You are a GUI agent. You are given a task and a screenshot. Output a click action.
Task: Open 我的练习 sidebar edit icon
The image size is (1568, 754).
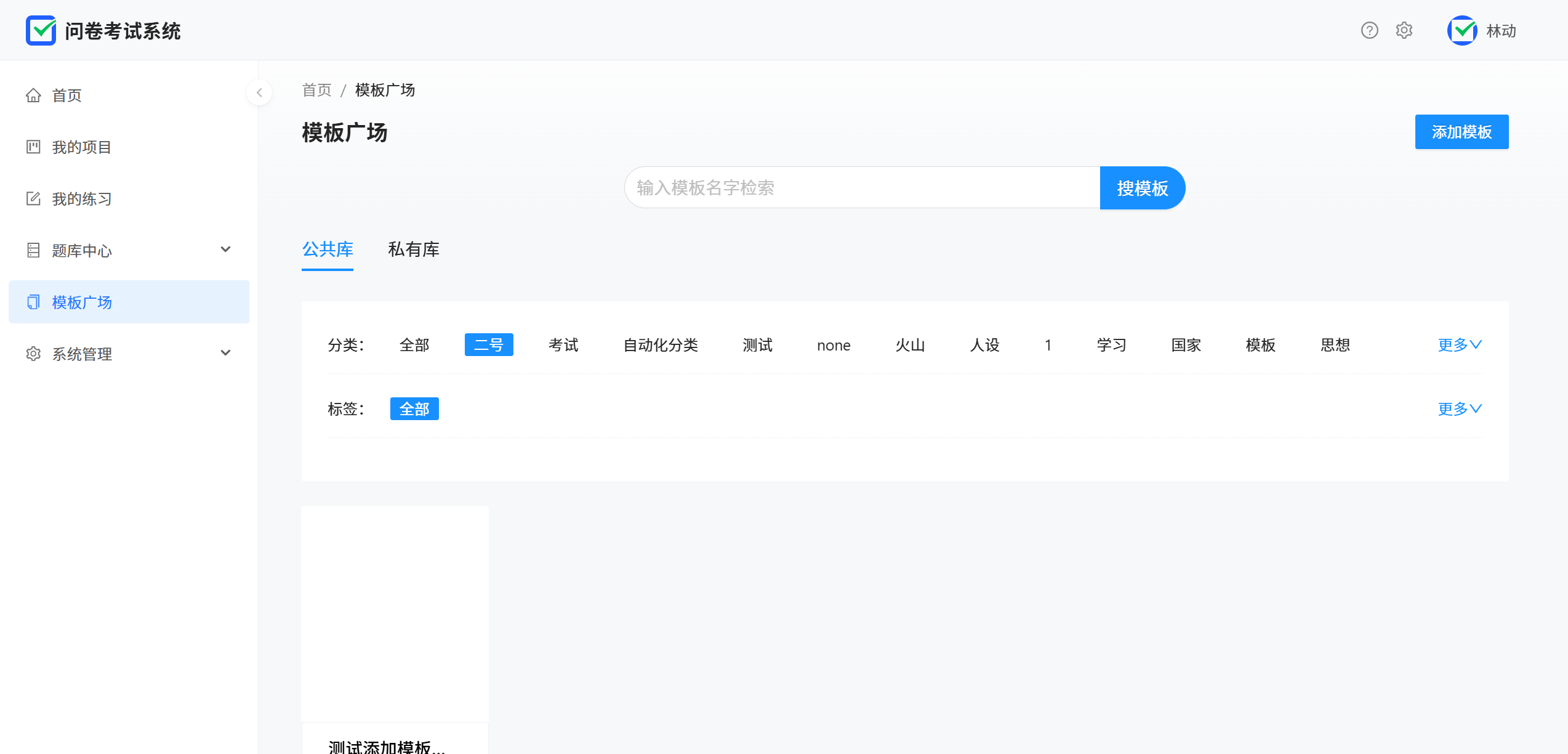coord(33,199)
